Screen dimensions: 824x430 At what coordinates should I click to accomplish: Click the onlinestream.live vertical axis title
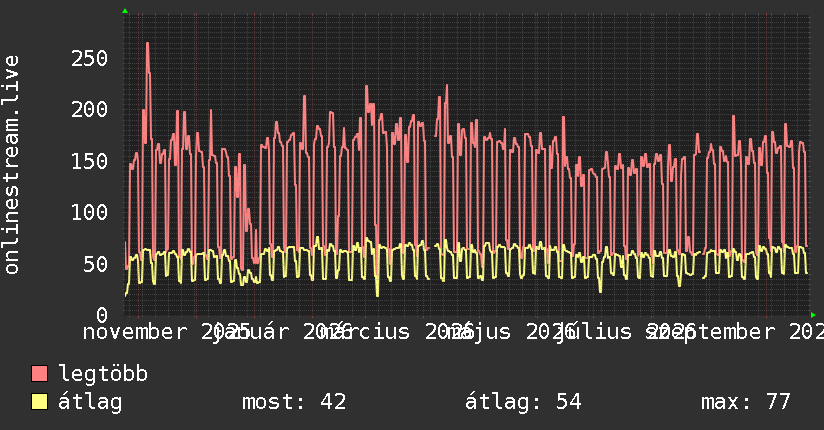pos(11,165)
